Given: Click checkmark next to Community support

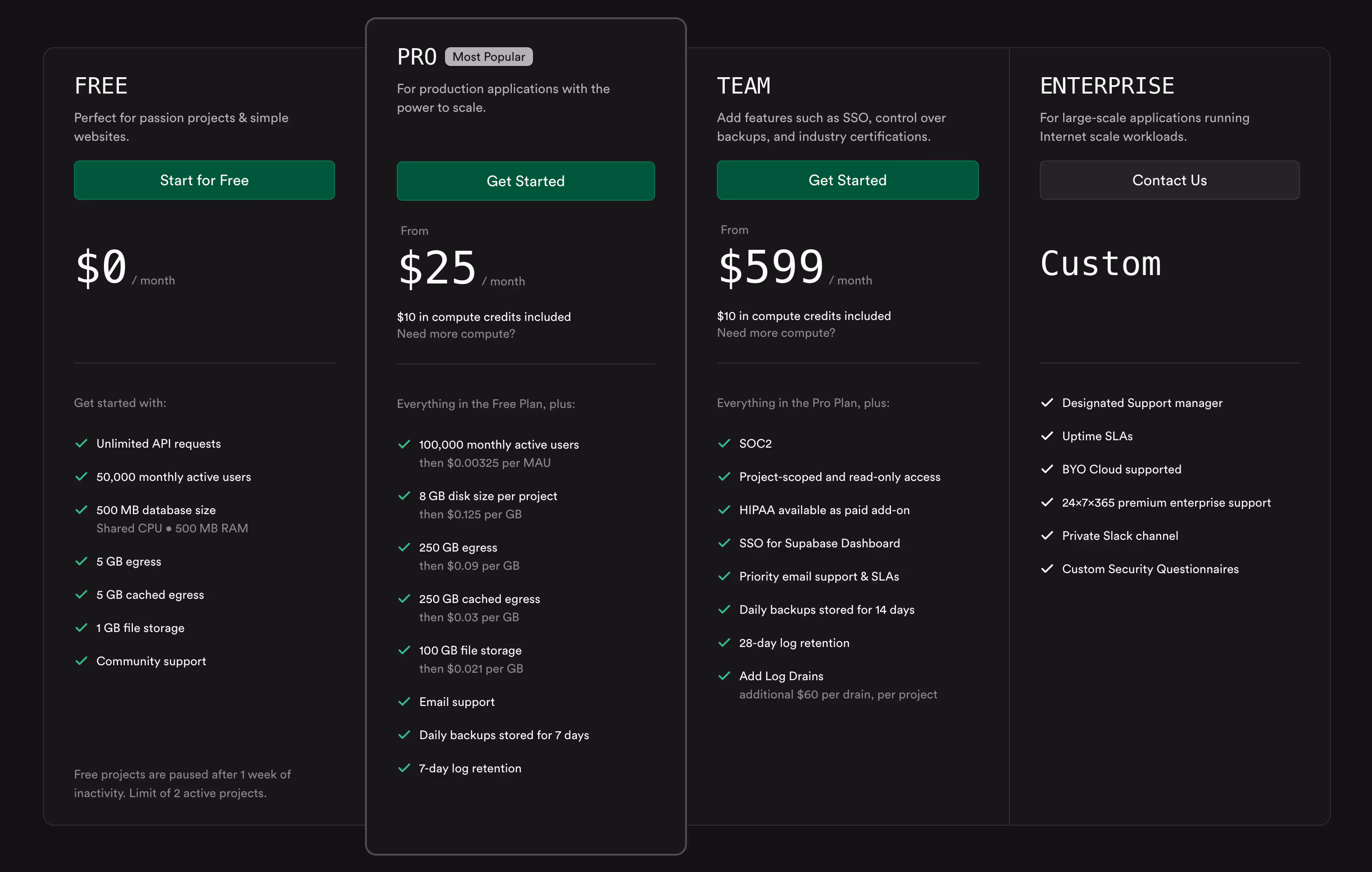Looking at the screenshot, I should pos(81,661).
